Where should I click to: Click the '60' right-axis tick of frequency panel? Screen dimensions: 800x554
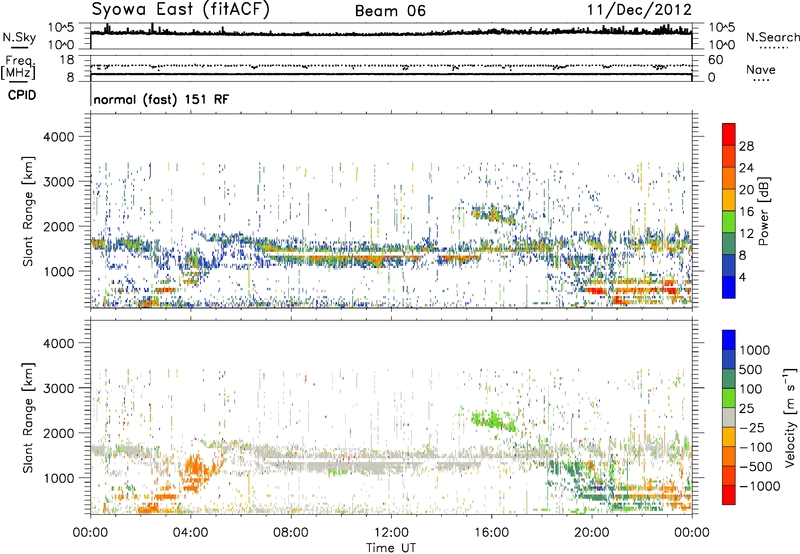[x=716, y=60]
